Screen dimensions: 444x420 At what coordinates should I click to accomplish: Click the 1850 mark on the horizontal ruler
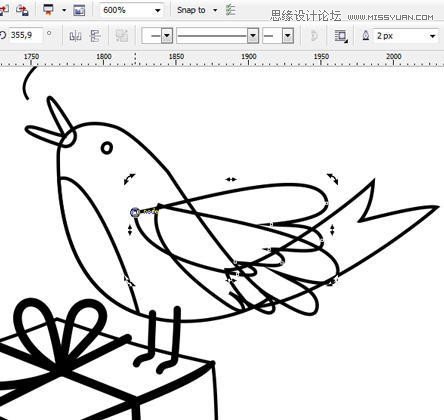(x=176, y=56)
